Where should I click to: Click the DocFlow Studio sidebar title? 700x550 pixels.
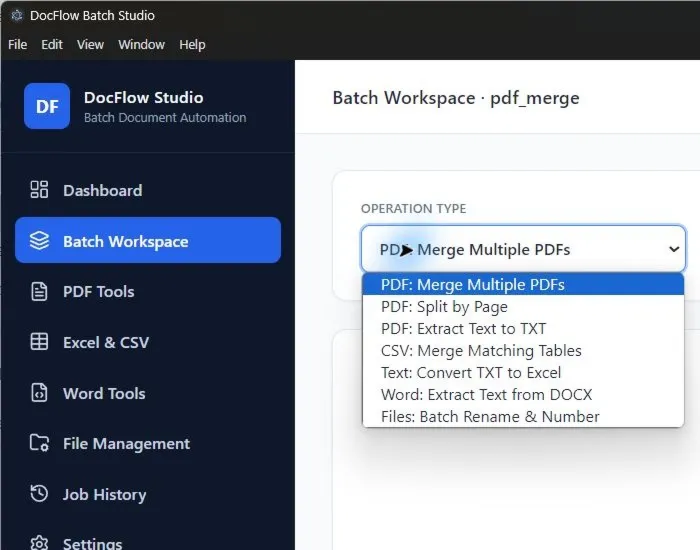click(x=143, y=97)
